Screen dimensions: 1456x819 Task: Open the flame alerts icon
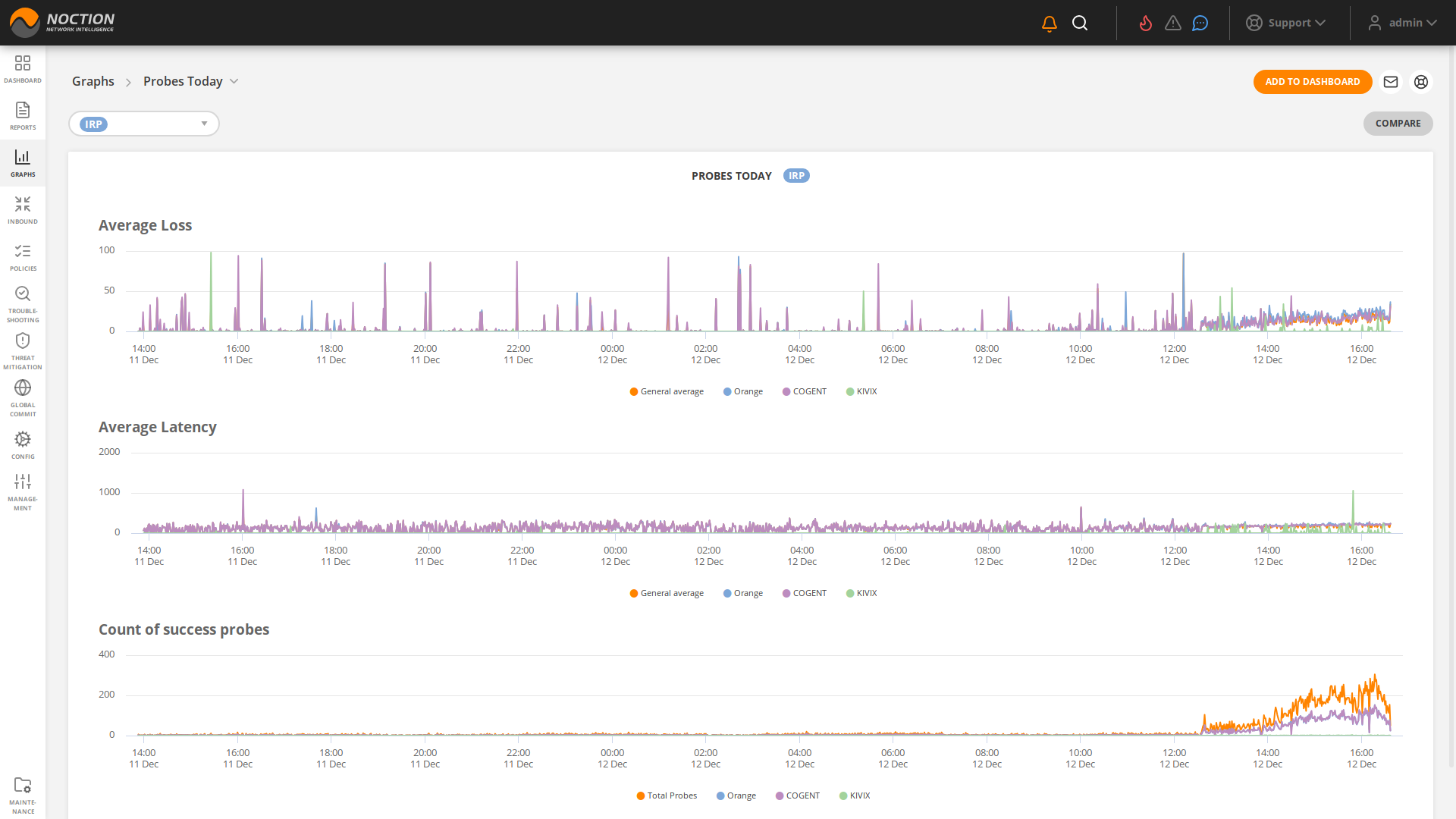(x=1146, y=24)
